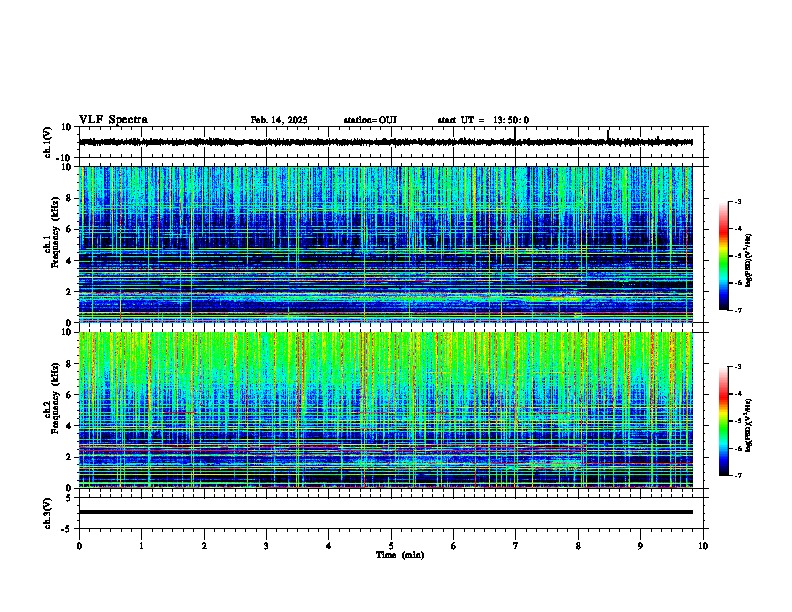Click the "-7" tick on ch.1 colorbar
Viewport: 792px width, 612px height.
point(737,310)
